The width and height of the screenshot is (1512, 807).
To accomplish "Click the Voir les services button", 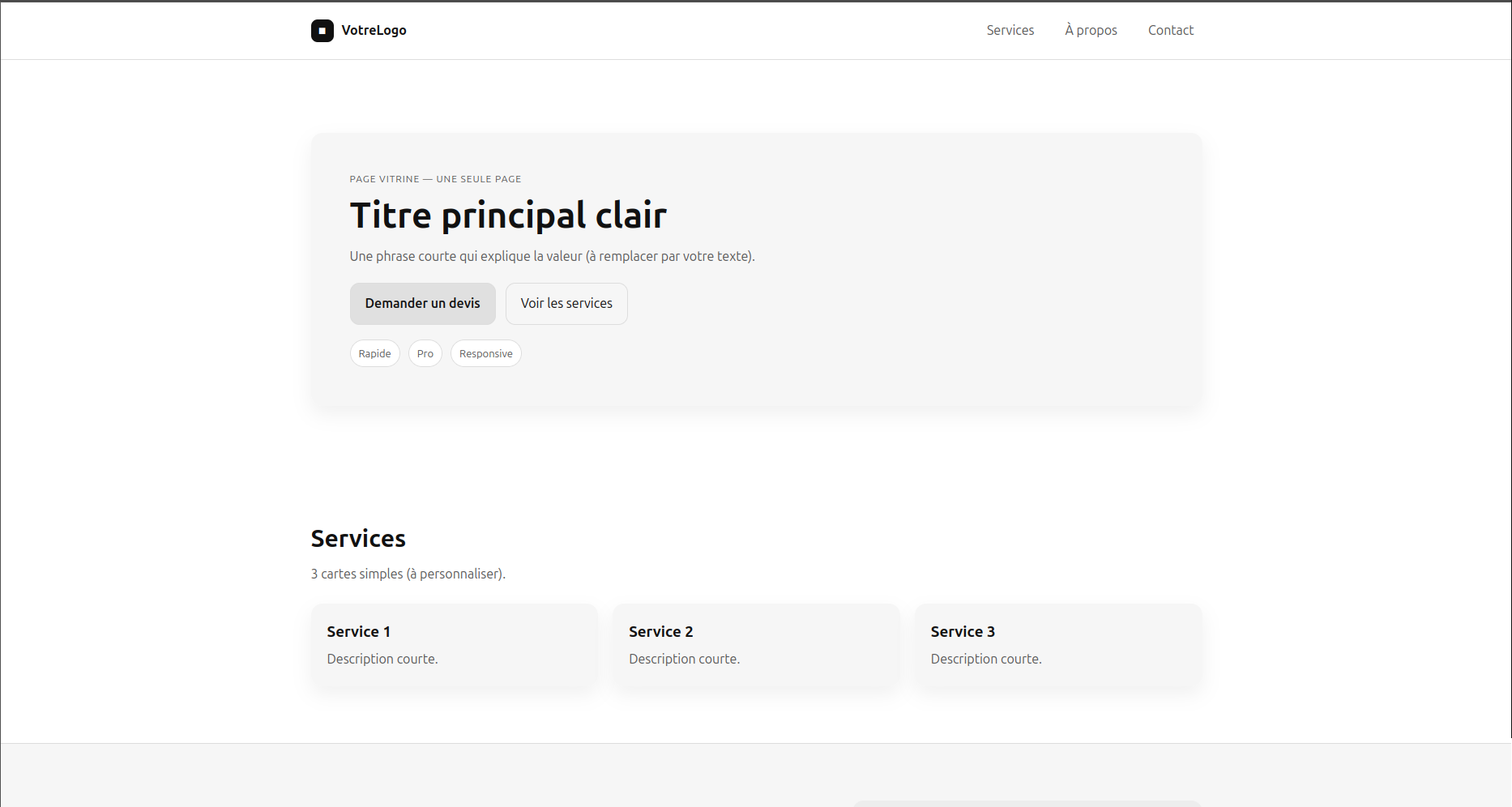I will click(x=566, y=303).
